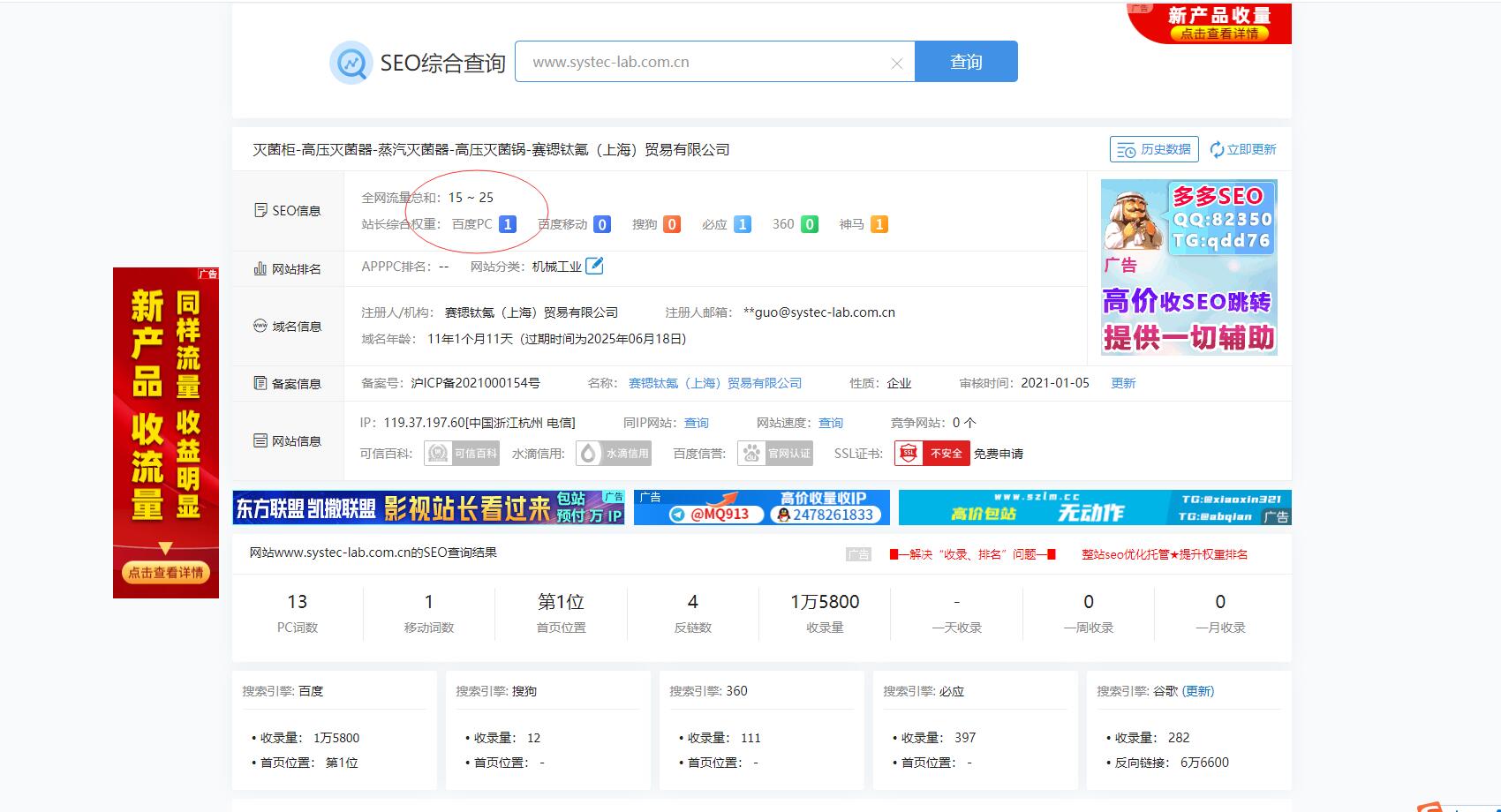
Task: Click the 搜狗 weight badge
Action: point(672,224)
